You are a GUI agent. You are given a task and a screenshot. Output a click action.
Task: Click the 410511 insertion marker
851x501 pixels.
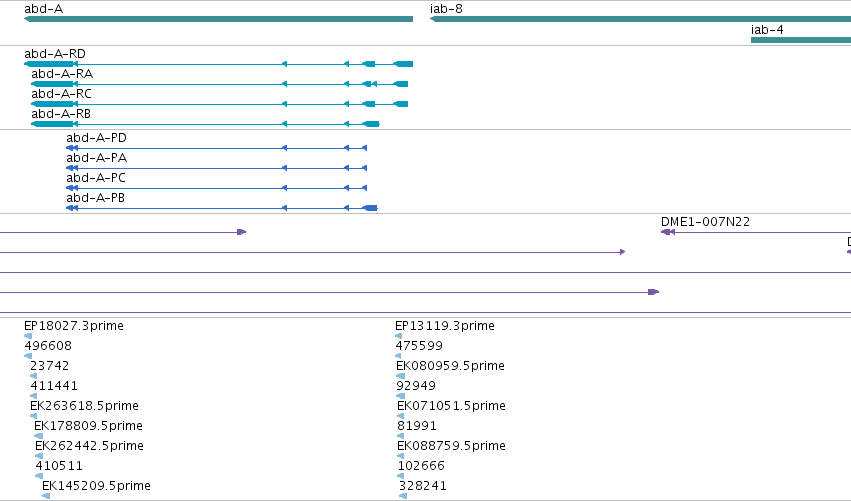click(x=39, y=477)
